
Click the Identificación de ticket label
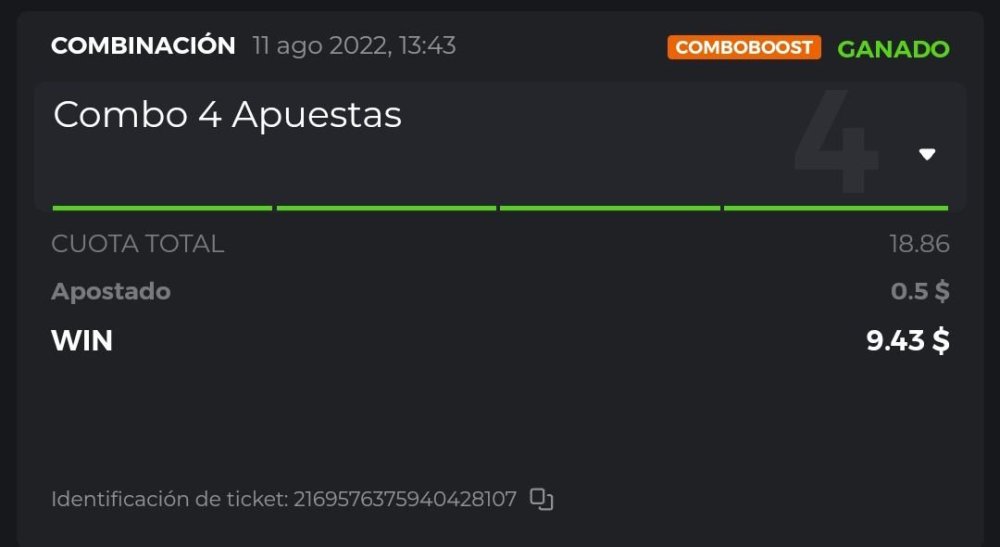(169, 499)
